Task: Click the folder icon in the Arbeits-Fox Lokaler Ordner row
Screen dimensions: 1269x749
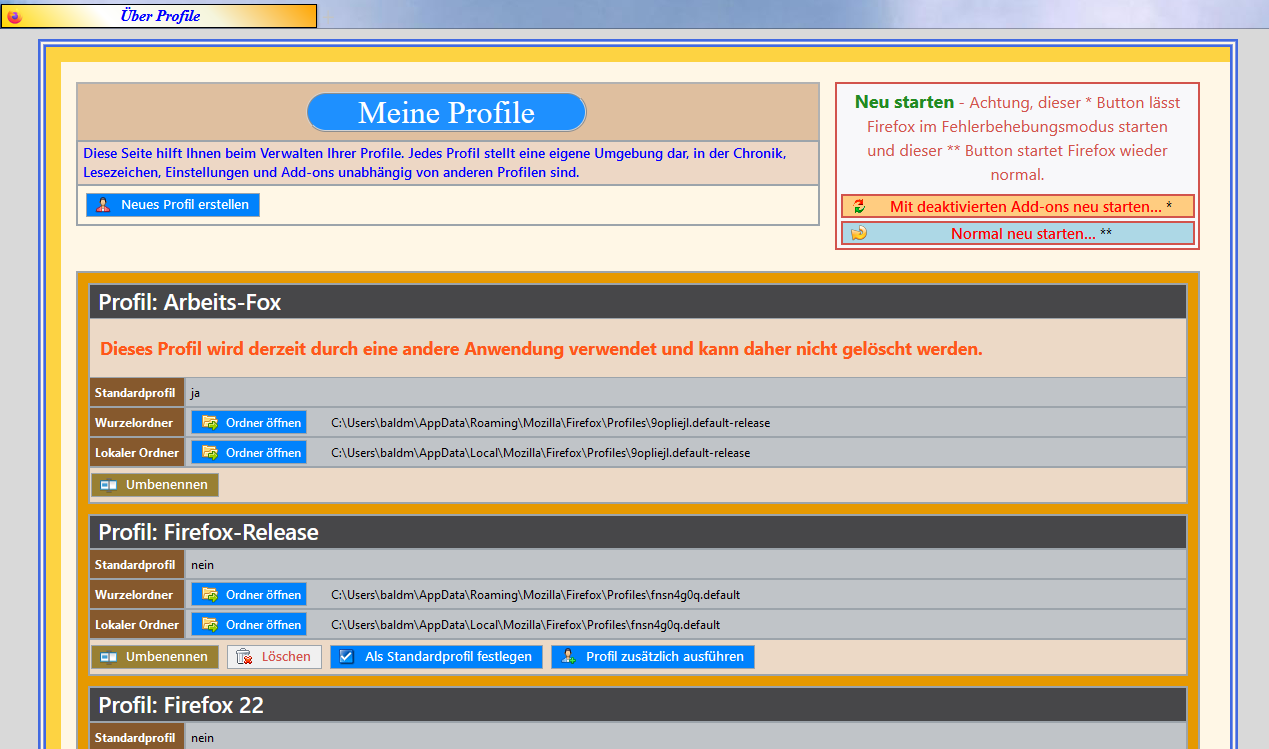Action: pos(210,453)
